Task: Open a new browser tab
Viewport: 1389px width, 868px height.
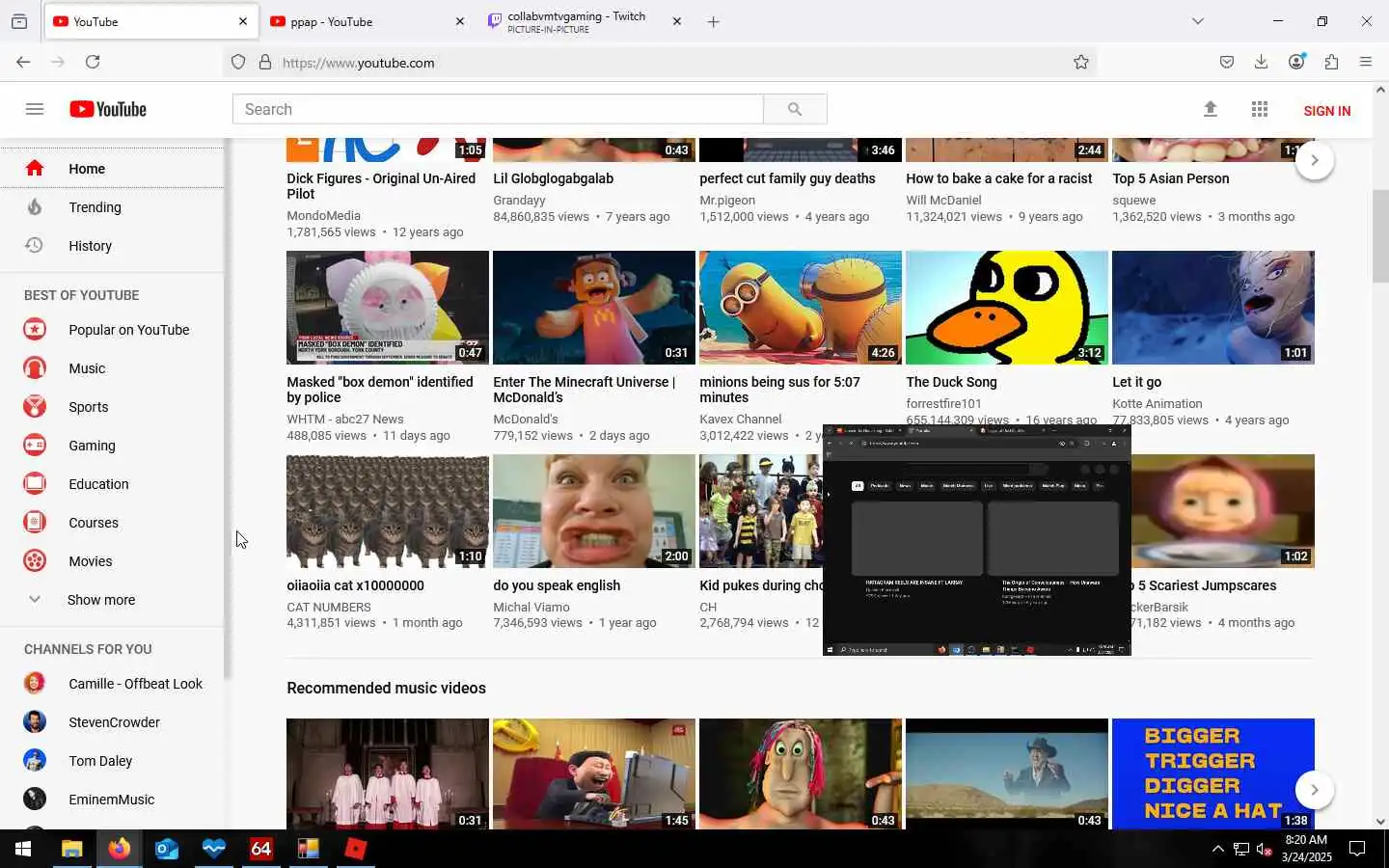Action: coord(713,21)
